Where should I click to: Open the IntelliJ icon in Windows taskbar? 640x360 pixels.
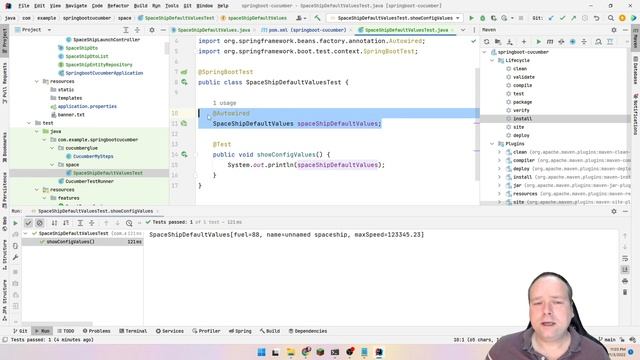[x=379, y=352]
